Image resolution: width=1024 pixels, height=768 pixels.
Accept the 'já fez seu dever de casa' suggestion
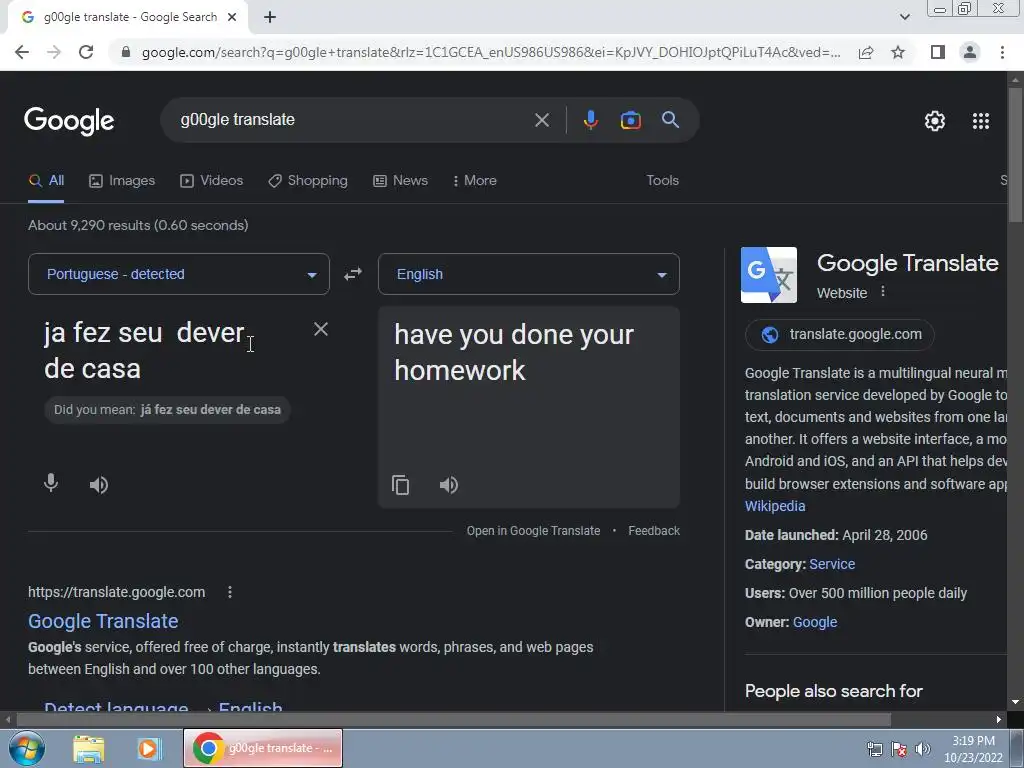coord(168,410)
